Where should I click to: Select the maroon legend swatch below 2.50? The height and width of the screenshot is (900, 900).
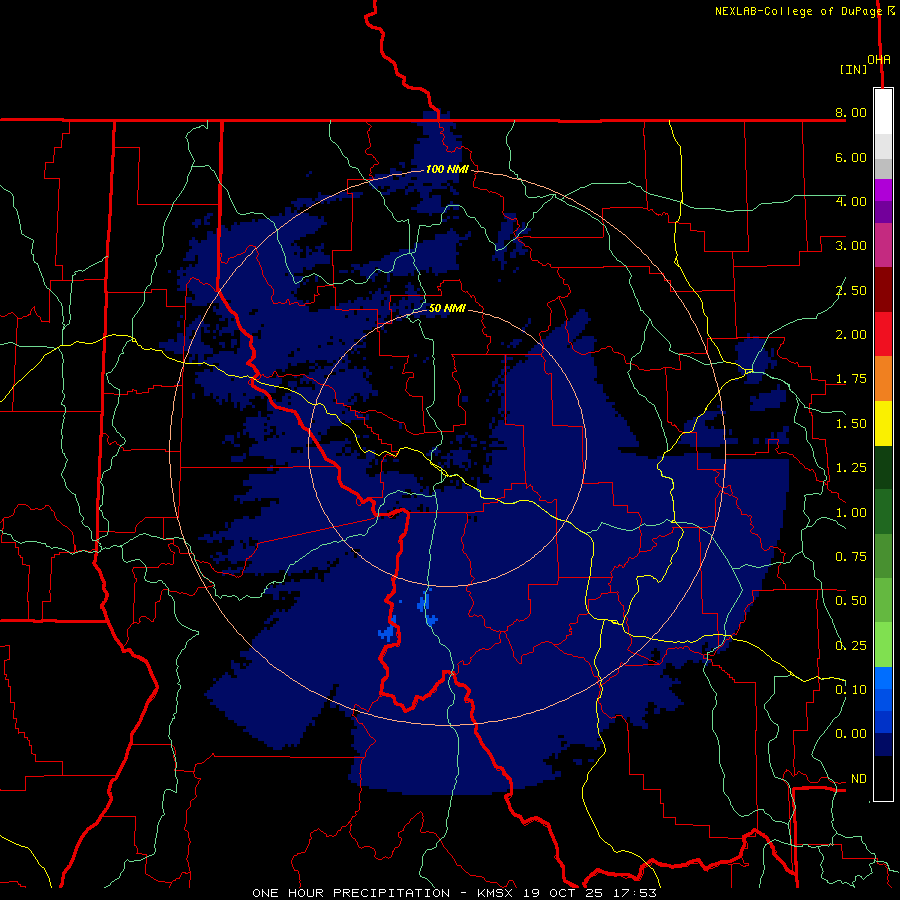click(x=883, y=290)
